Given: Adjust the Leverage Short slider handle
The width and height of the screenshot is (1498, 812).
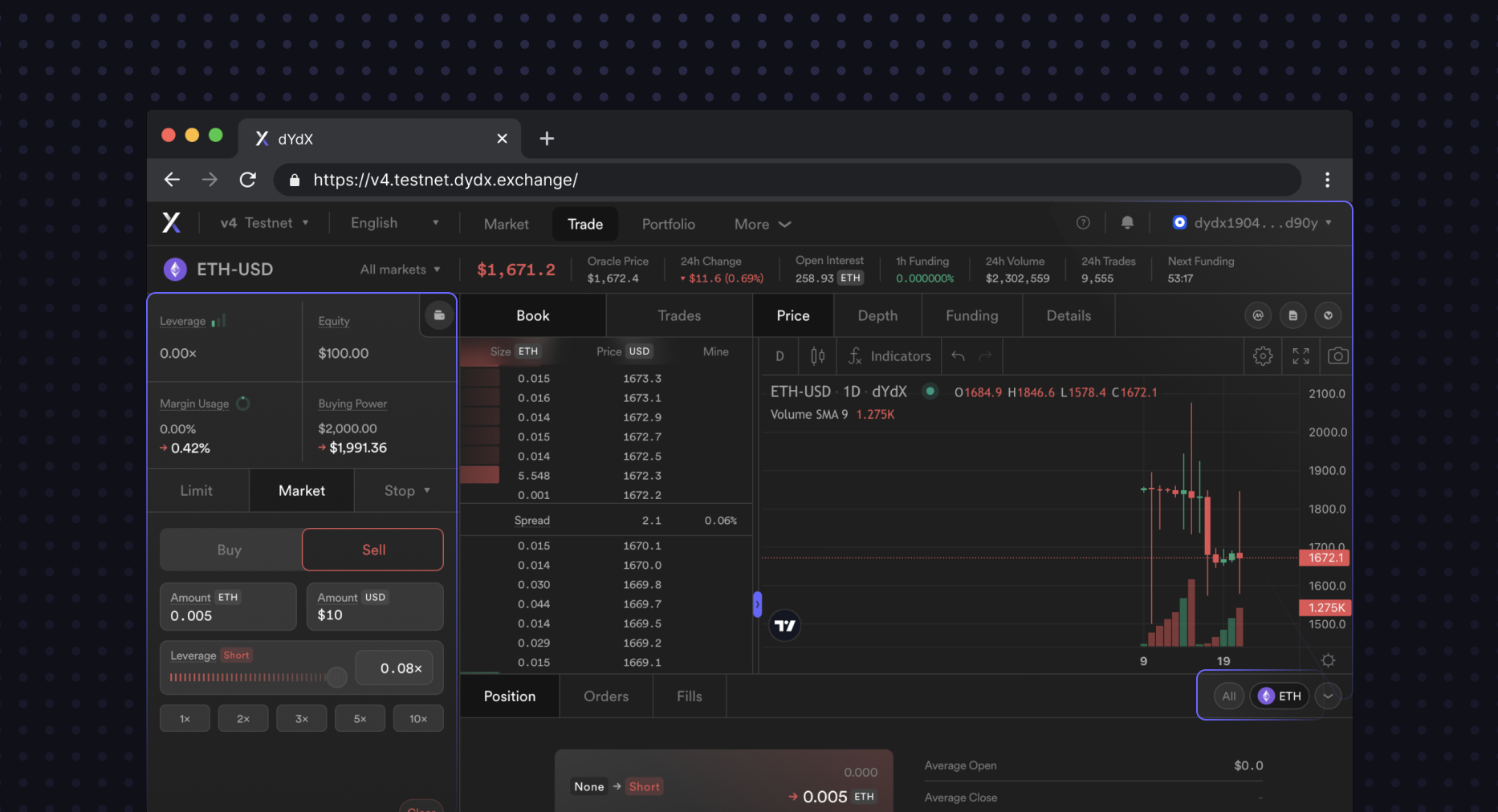Looking at the screenshot, I should (337, 677).
